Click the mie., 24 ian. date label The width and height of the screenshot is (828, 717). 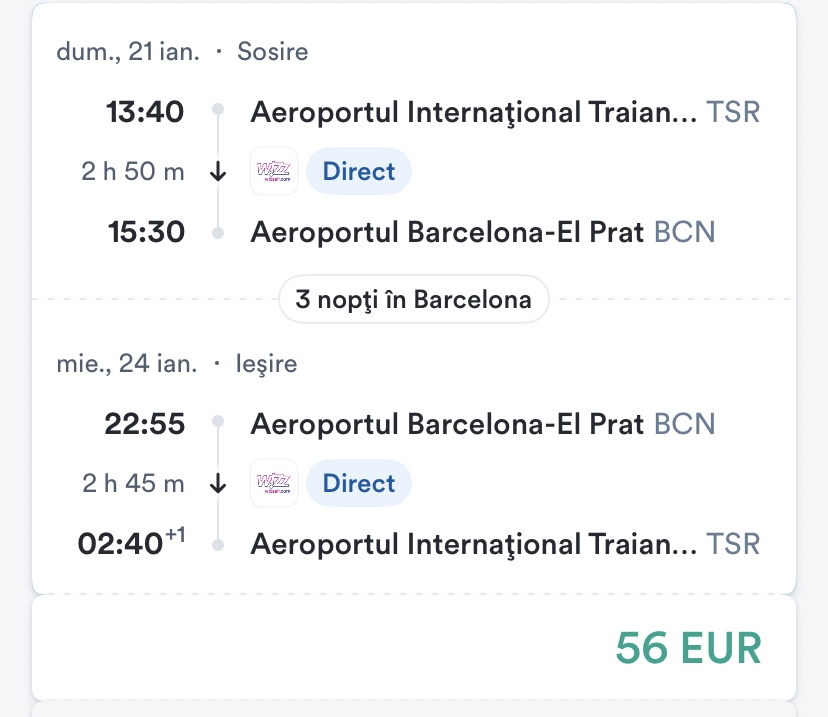[x=127, y=363]
